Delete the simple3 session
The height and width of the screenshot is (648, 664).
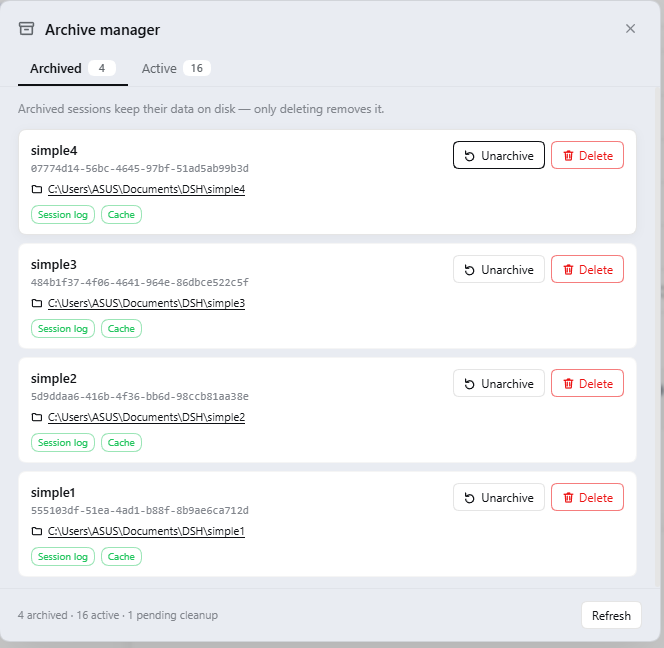[587, 269]
